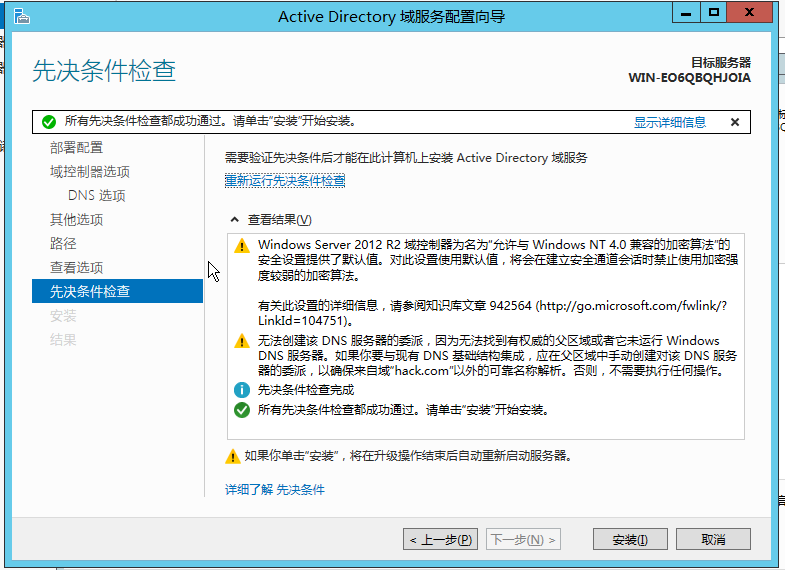Click the 942564 knowledge base article text
Viewport: 785px width, 570px height.
pyautogui.click(x=492, y=313)
